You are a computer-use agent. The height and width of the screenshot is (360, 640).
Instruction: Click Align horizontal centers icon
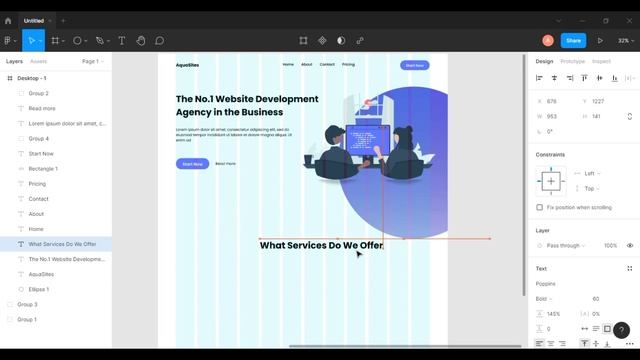click(x=554, y=78)
